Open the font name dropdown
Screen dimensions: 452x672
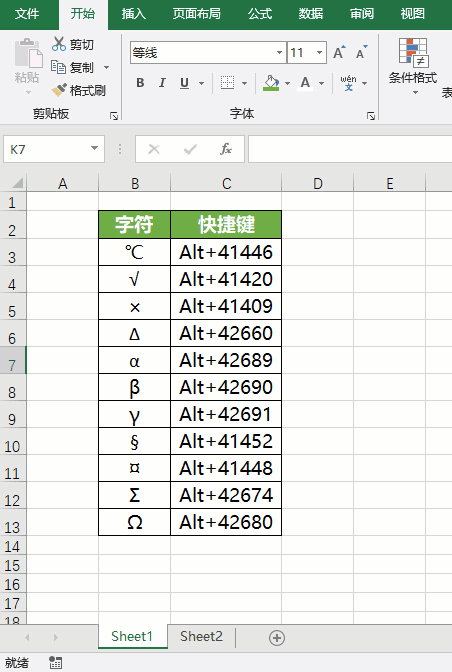pos(279,52)
